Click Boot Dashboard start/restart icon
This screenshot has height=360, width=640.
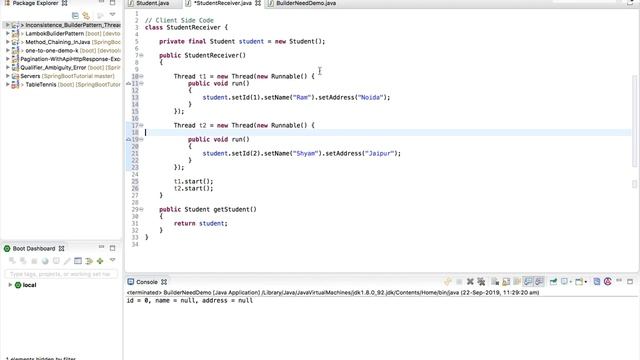[x=12, y=261]
